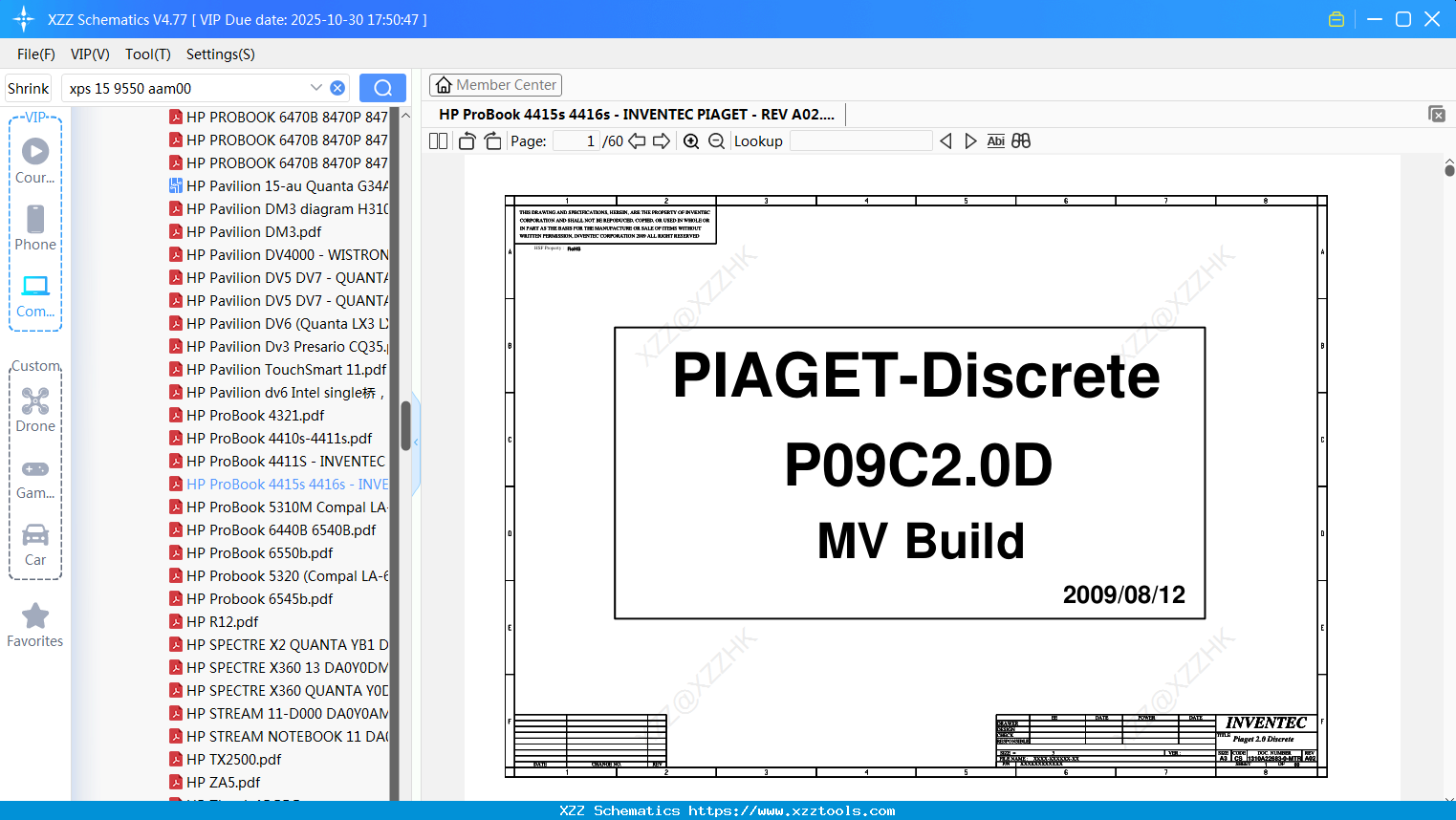Click the Shrink button

(29, 88)
